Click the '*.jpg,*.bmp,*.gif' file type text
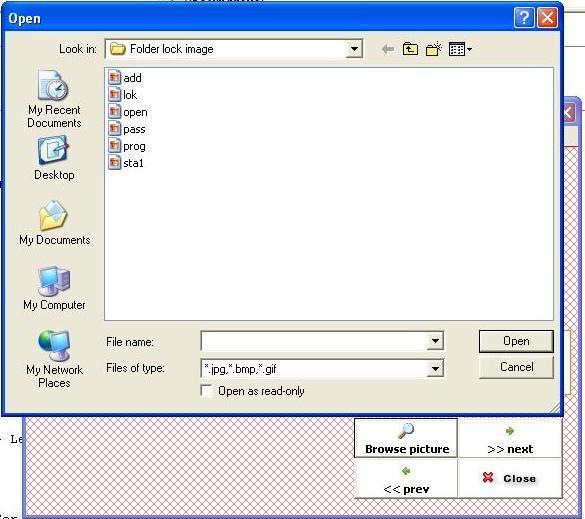The image size is (585, 519). (x=241, y=369)
